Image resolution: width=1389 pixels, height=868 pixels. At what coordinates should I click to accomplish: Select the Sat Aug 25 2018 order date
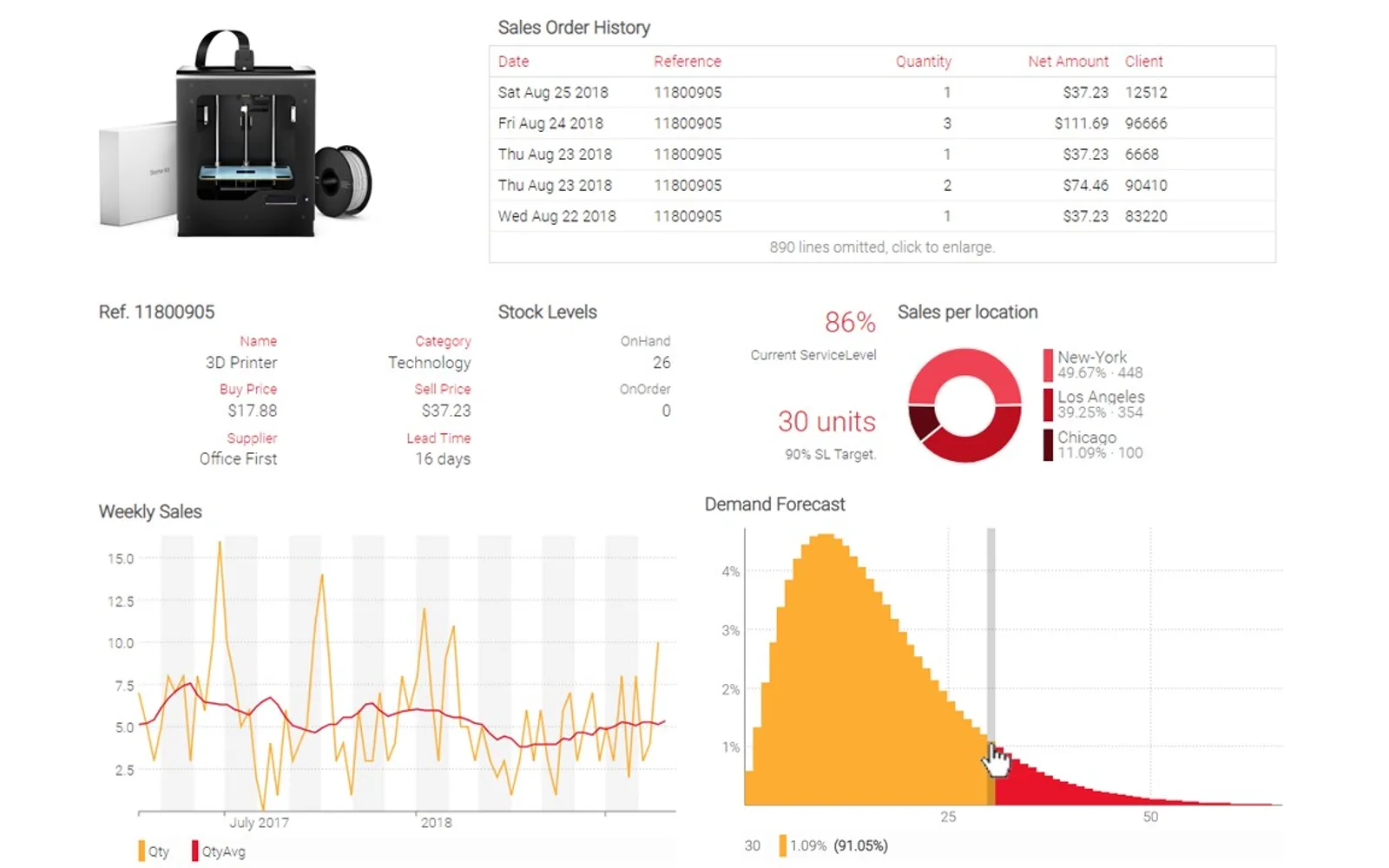click(x=553, y=92)
